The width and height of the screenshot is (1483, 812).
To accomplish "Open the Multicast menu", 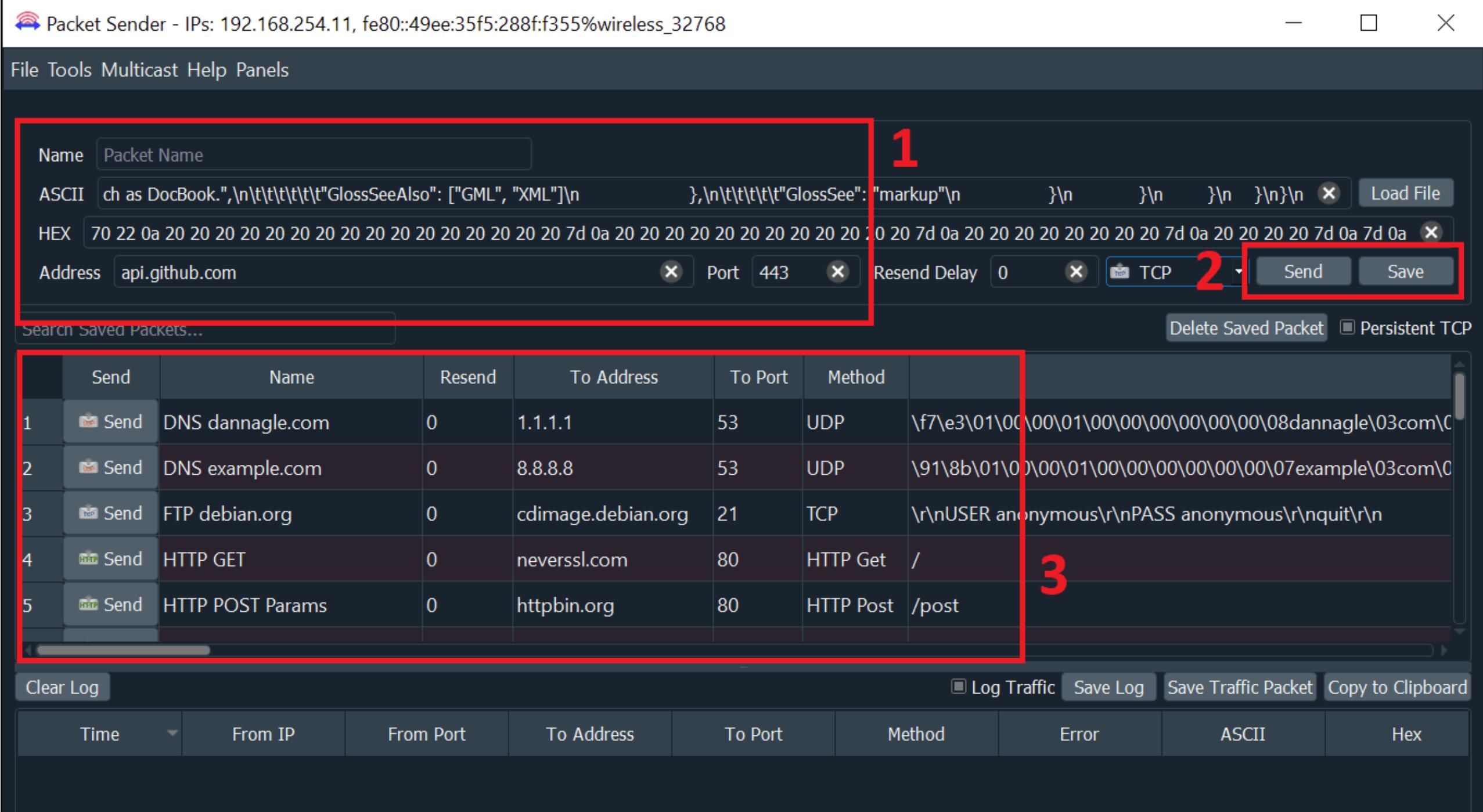I will (x=139, y=70).
